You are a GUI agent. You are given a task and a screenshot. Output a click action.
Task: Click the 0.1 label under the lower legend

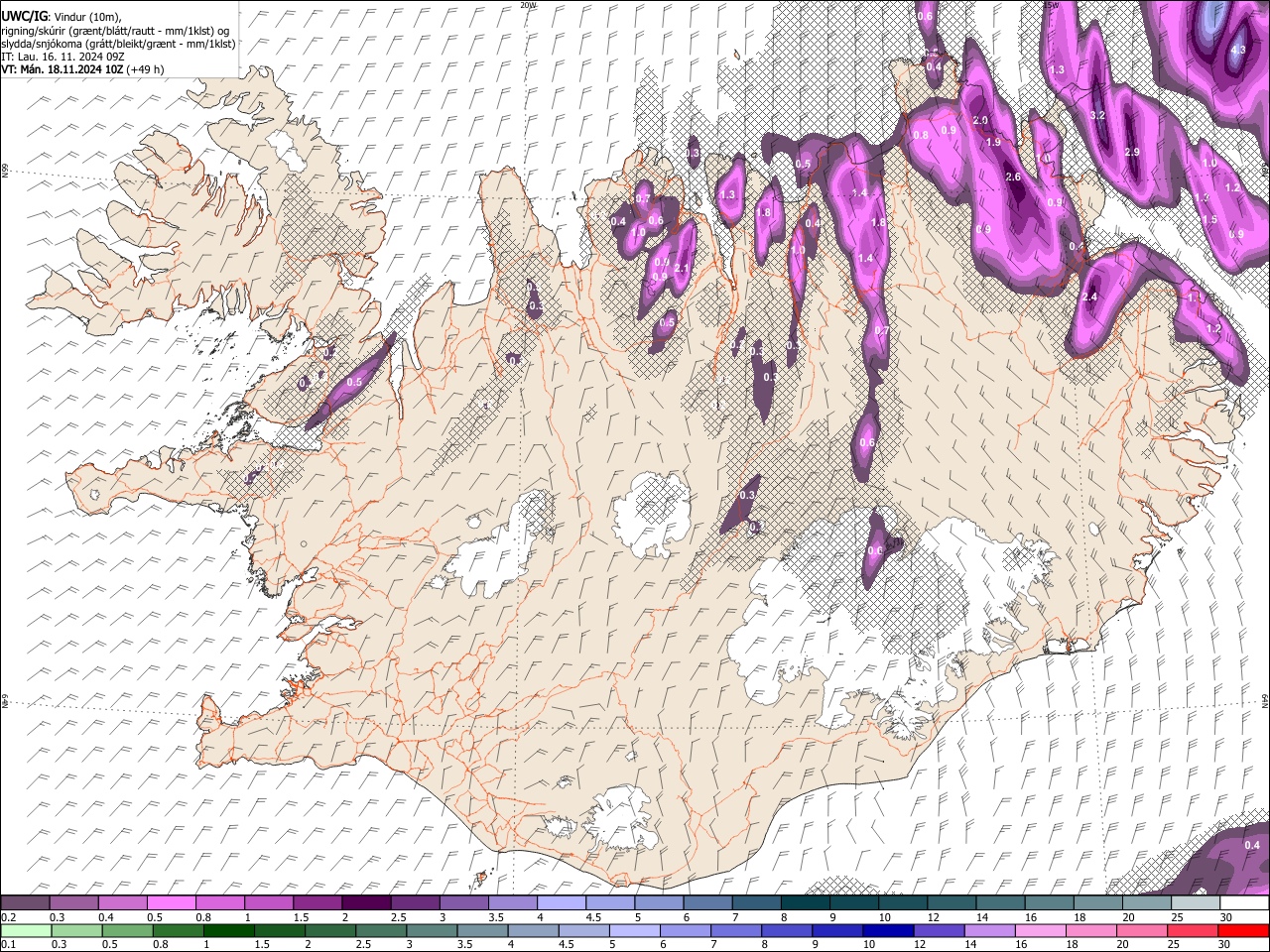(8, 944)
